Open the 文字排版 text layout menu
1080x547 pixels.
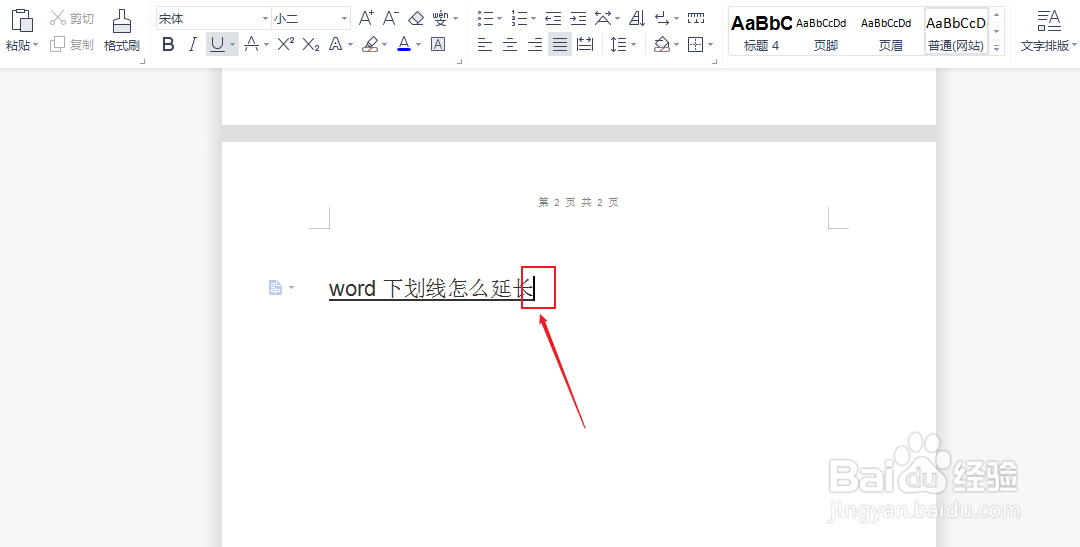(1048, 31)
